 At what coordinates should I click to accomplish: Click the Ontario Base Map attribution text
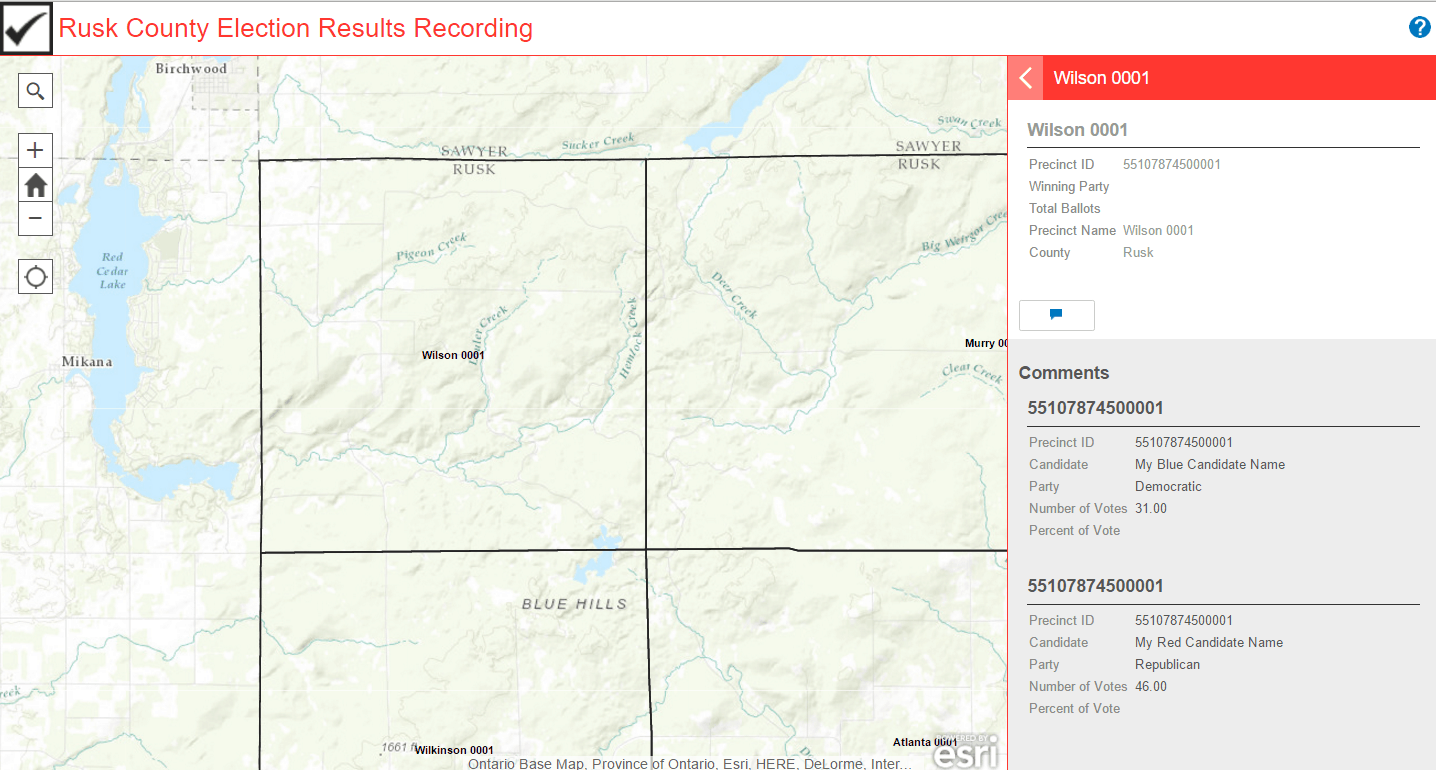(x=689, y=763)
